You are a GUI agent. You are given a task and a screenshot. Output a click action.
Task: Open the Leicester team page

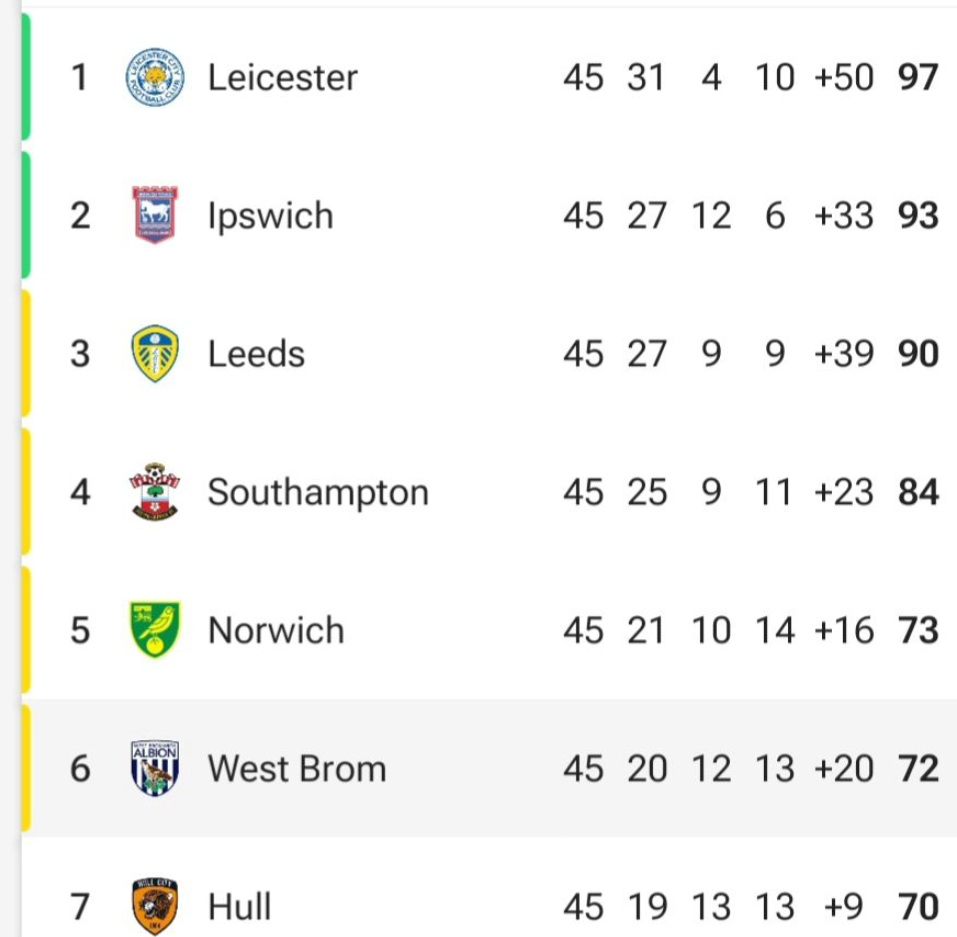click(x=283, y=78)
